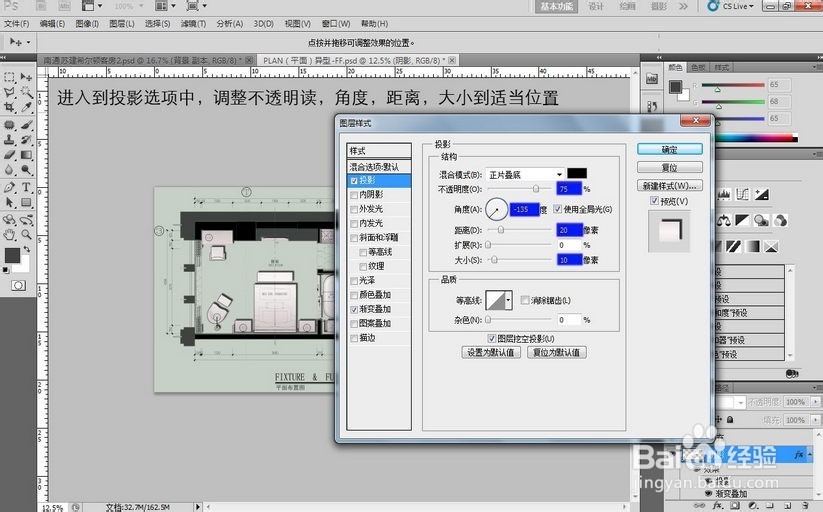Click the 不透明度 opacity slider handle
The image size is (823, 512).
click(536, 189)
